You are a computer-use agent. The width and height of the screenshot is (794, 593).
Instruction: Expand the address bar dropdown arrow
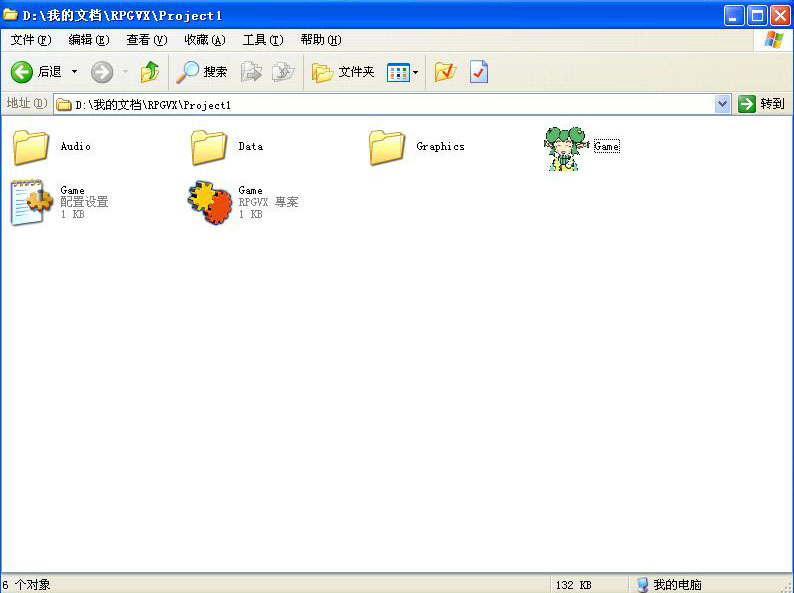pos(723,105)
